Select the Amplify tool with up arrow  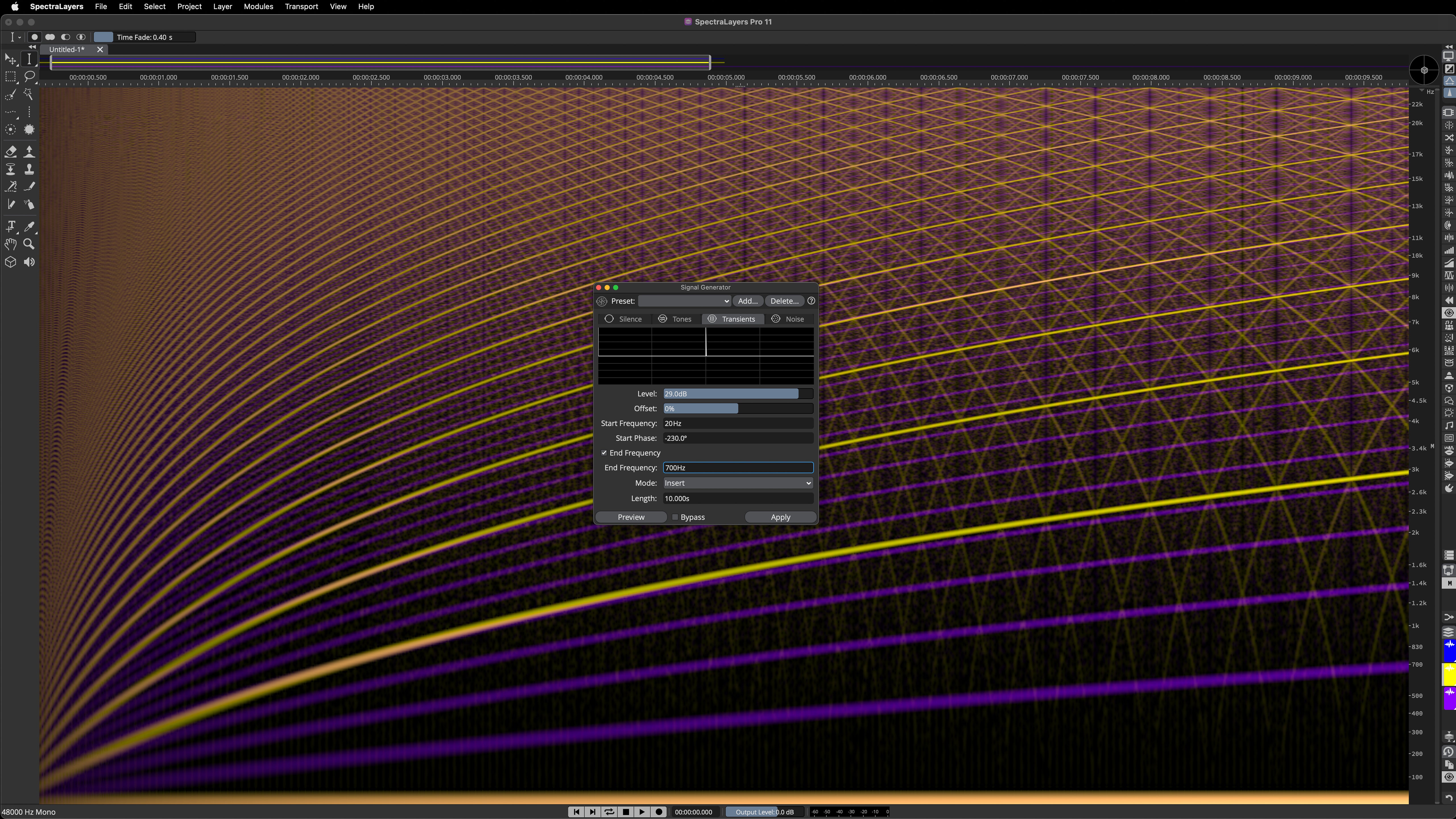pyautogui.click(x=29, y=152)
